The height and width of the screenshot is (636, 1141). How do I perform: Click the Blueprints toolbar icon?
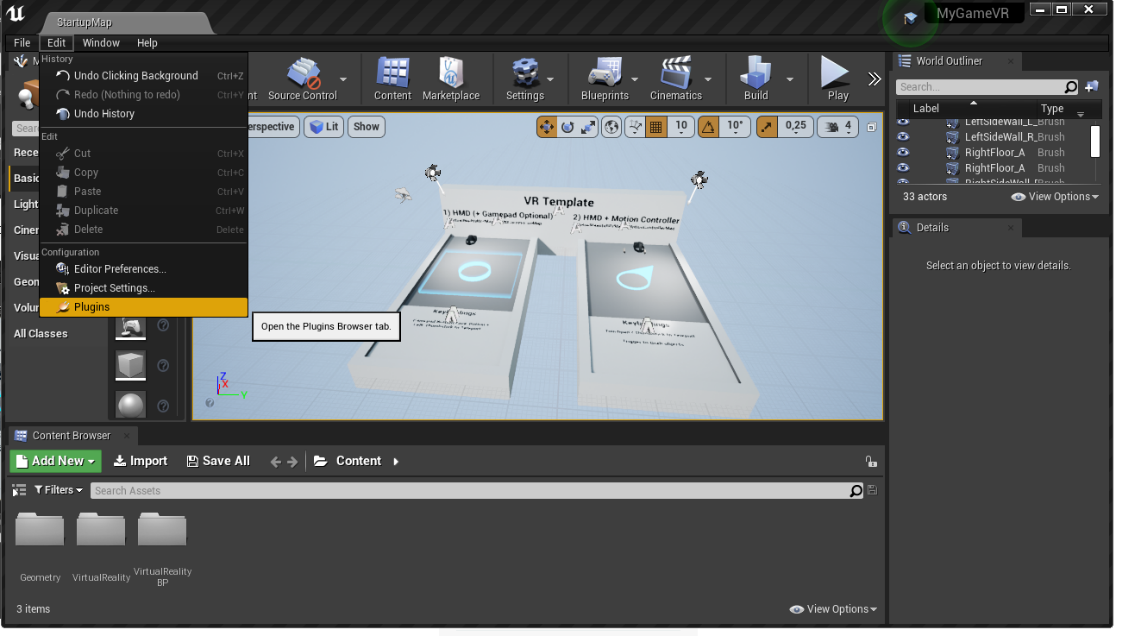(x=604, y=79)
